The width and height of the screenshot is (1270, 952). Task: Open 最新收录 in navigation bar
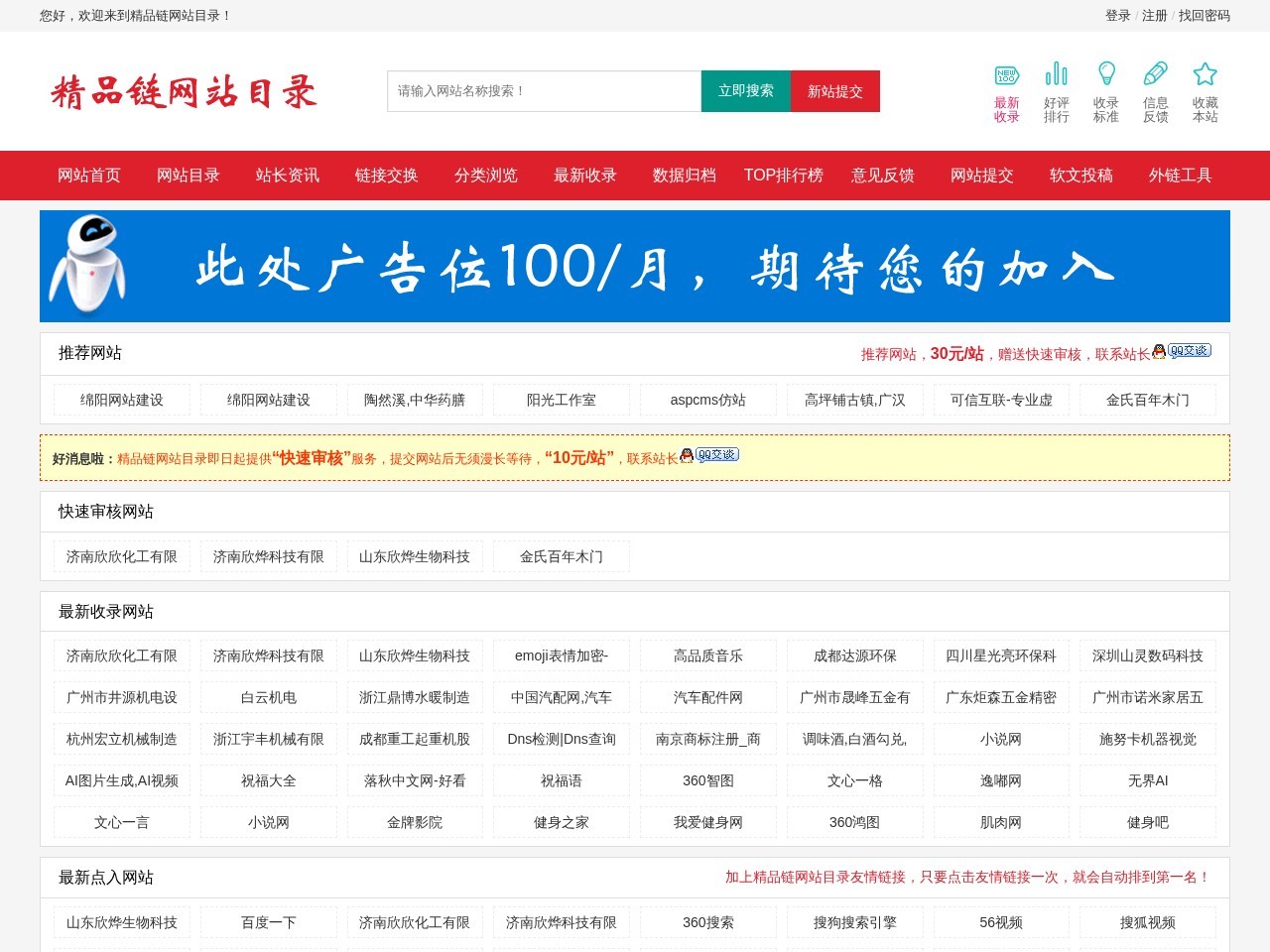[x=585, y=176]
